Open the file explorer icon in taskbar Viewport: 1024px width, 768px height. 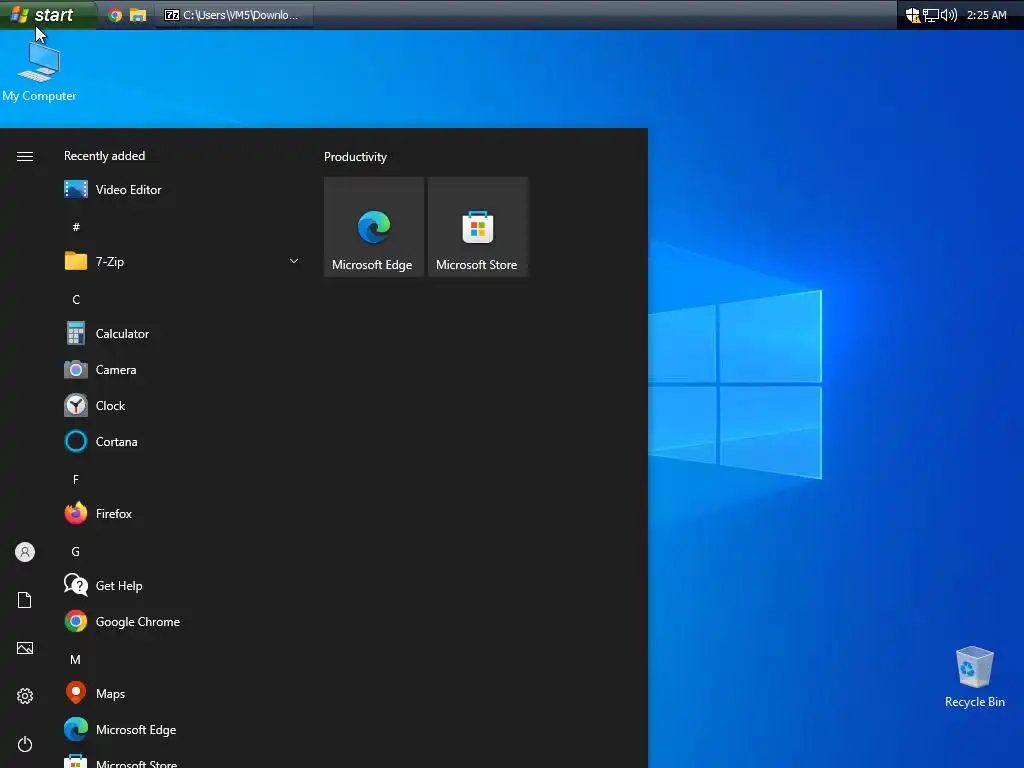(138, 15)
